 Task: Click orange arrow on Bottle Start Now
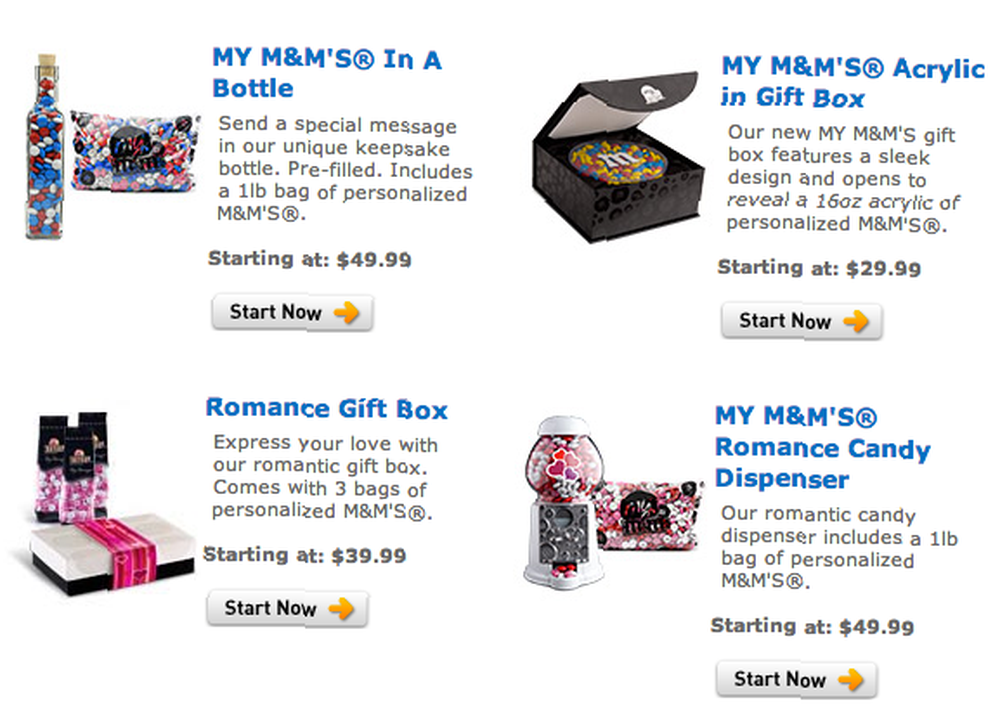click(x=347, y=313)
